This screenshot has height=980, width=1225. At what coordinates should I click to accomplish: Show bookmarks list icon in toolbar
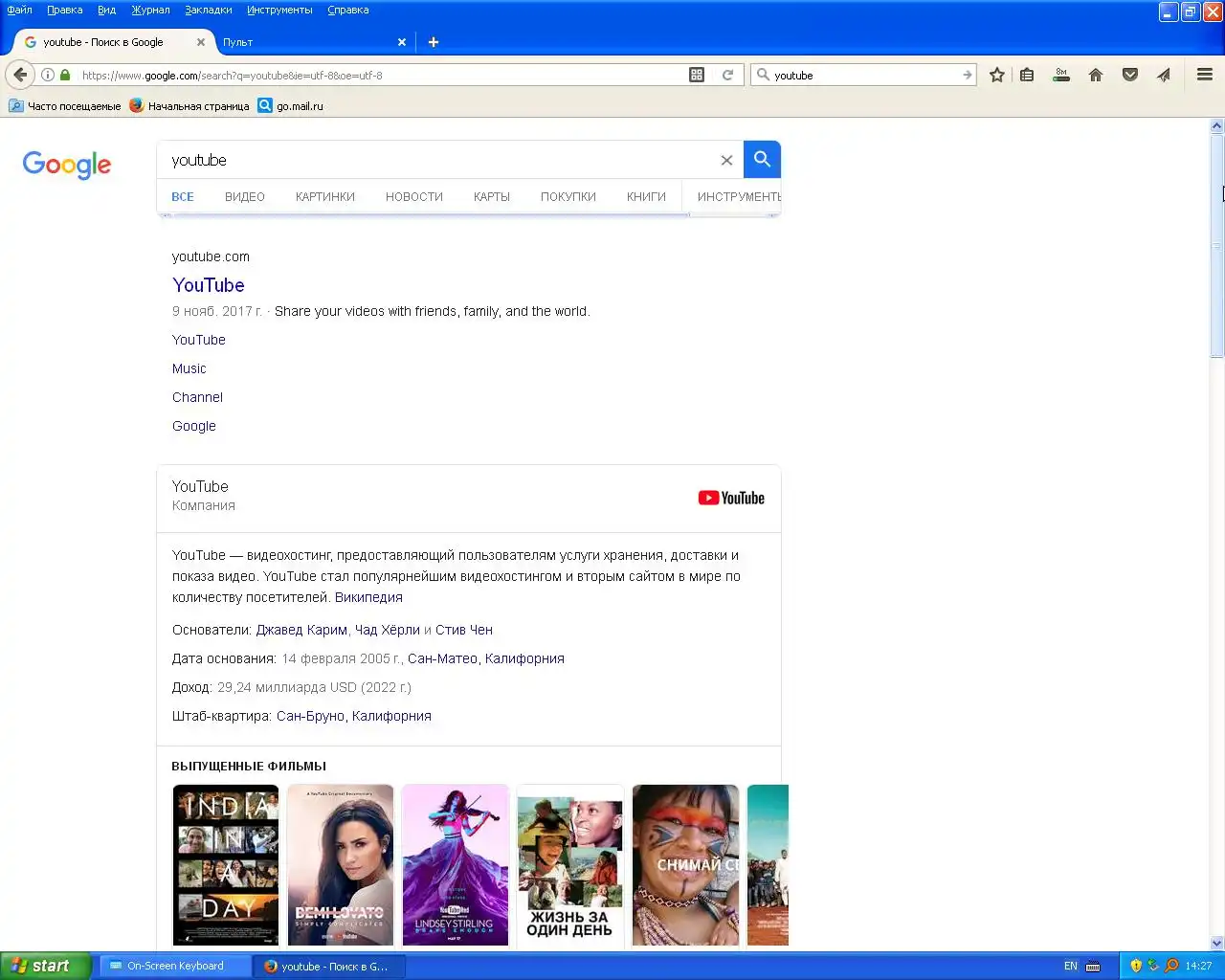click(1027, 75)
